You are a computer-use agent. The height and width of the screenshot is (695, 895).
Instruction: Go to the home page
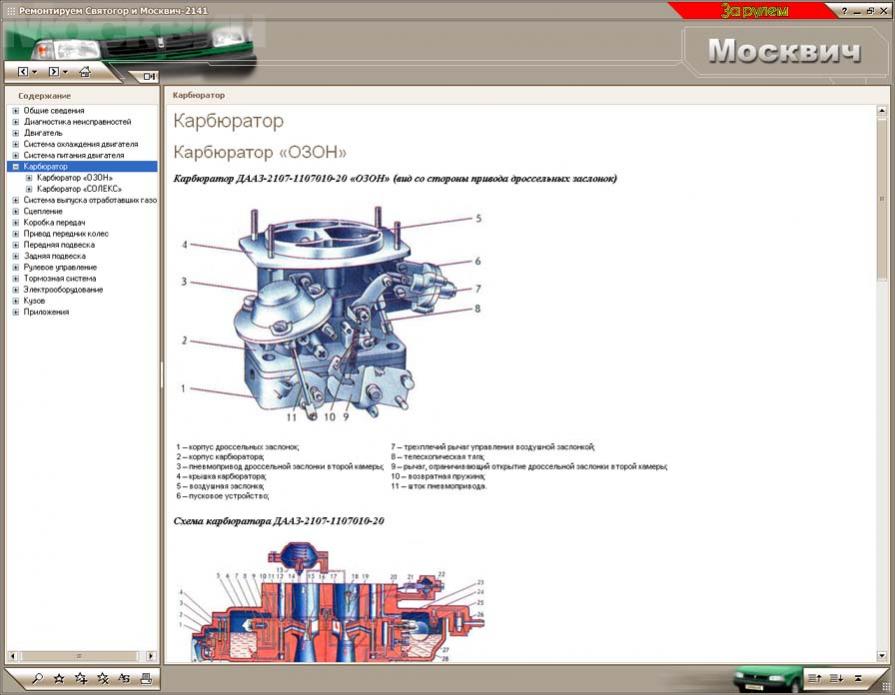pyautogui.click(x=85, y=72)
